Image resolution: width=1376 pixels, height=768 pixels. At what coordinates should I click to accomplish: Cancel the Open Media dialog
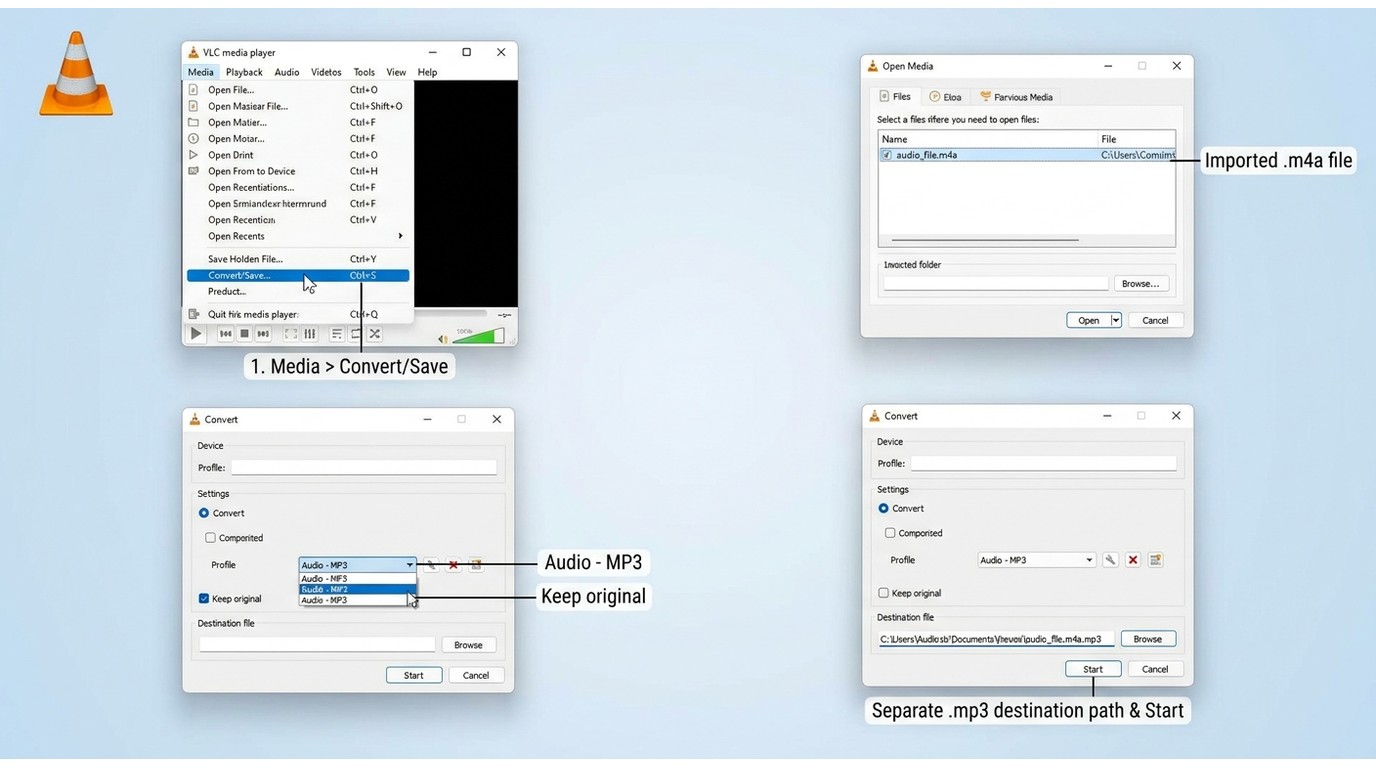pos(1155,320)
